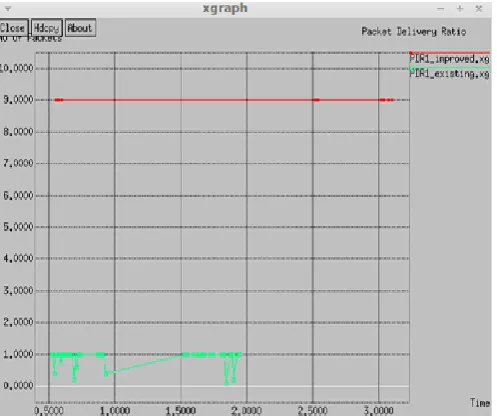The image size is (497, 416).
Task: Click the 4.0000 y-axis value
Action: click(x=18, y=258)
